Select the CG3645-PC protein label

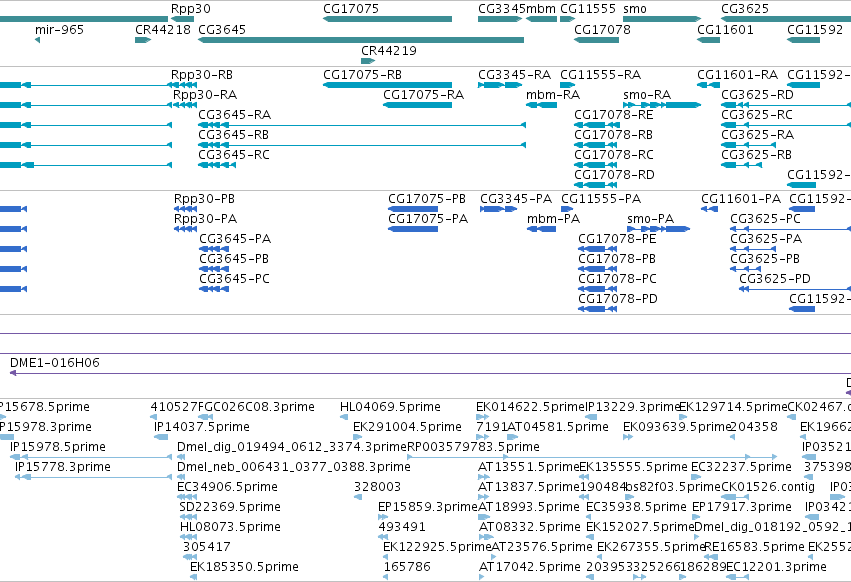pyautogui.click(x=234, y=279)
